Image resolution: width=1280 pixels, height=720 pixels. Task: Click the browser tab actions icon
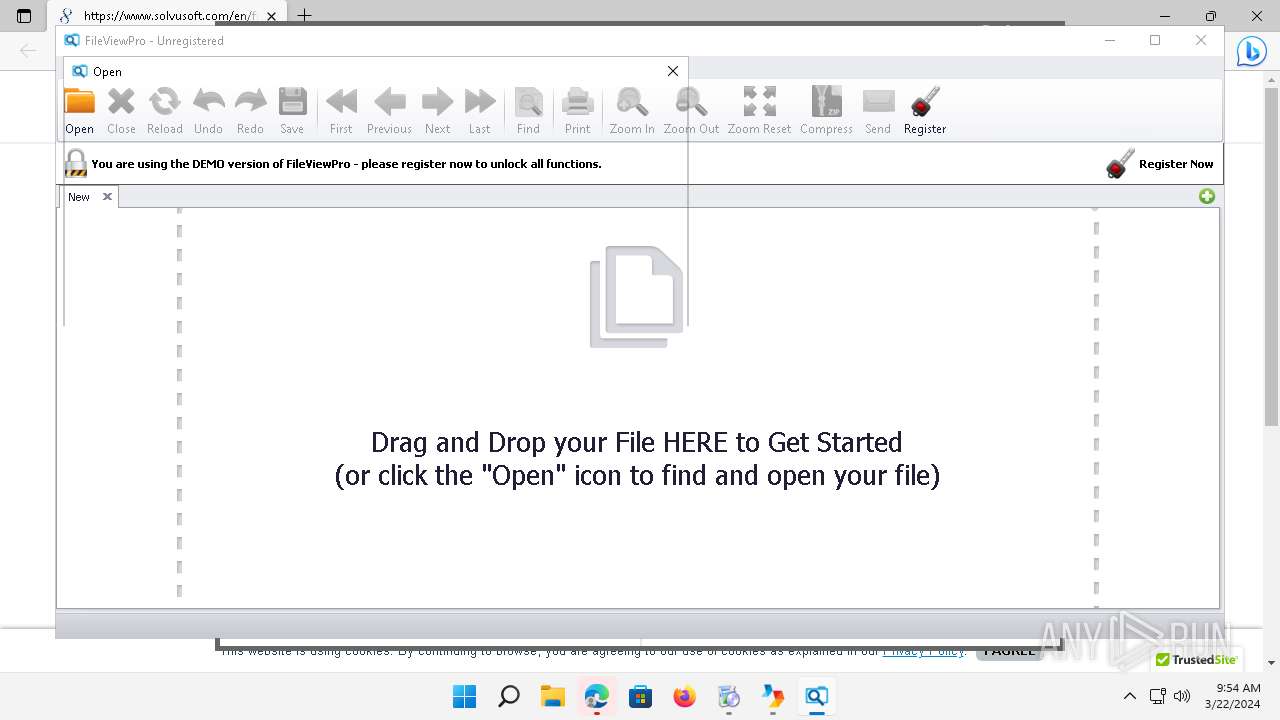point(24,16)
